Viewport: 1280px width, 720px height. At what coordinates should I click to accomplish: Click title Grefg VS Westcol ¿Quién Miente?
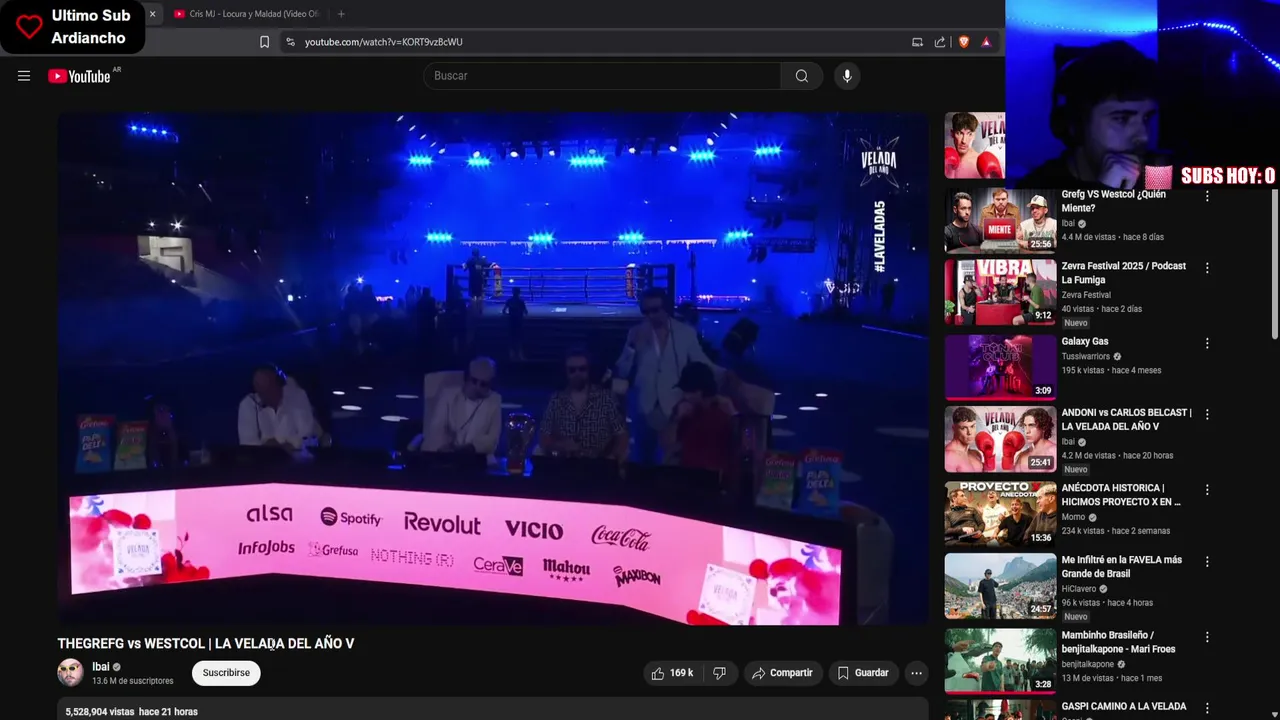click(x=1113, y=201)
